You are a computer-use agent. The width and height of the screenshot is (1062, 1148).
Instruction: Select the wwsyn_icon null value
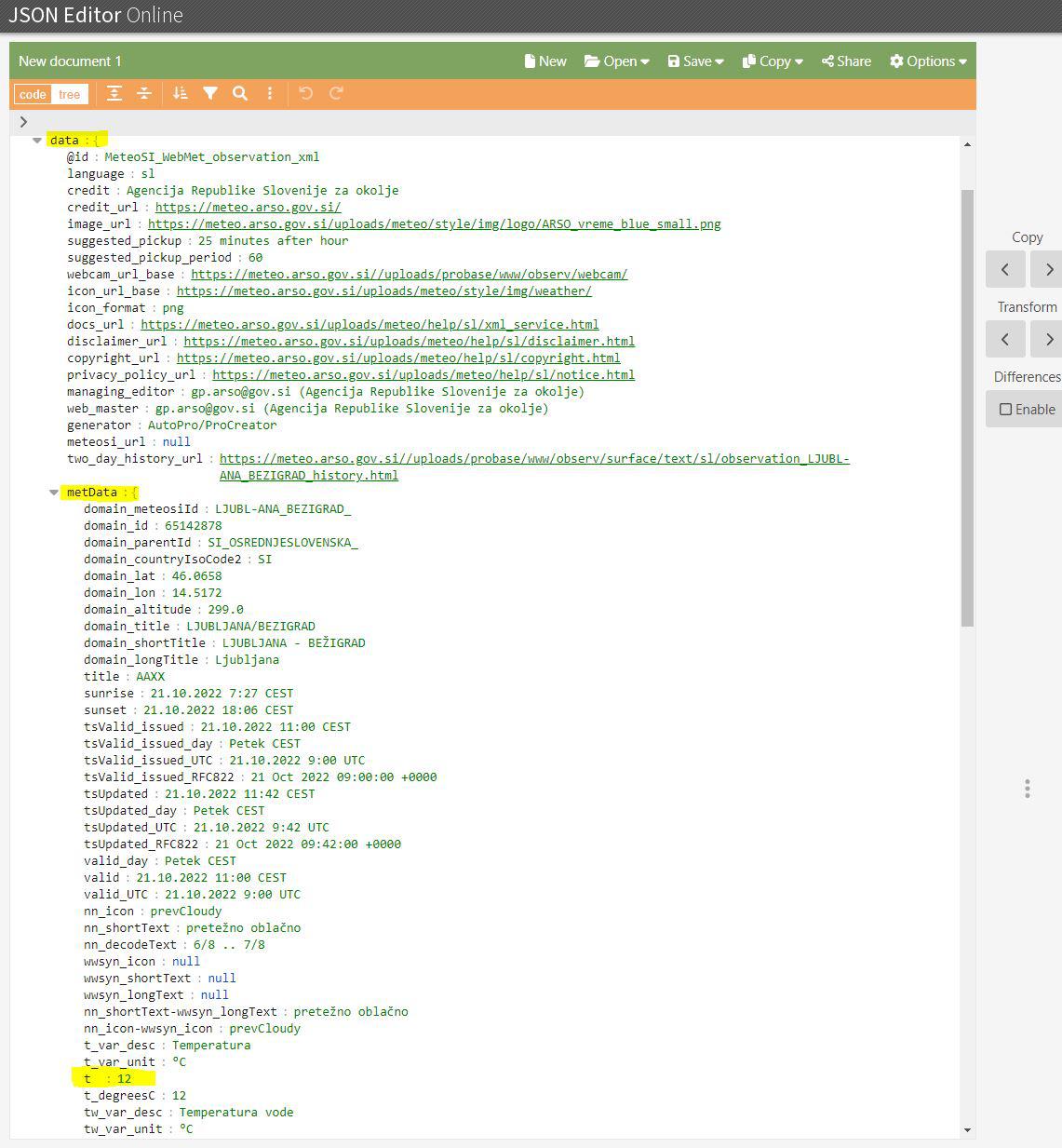(x=185, y=962)
